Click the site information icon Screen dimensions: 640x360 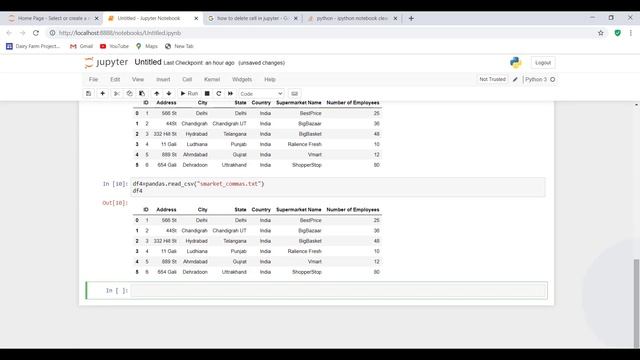click(52, 33)
